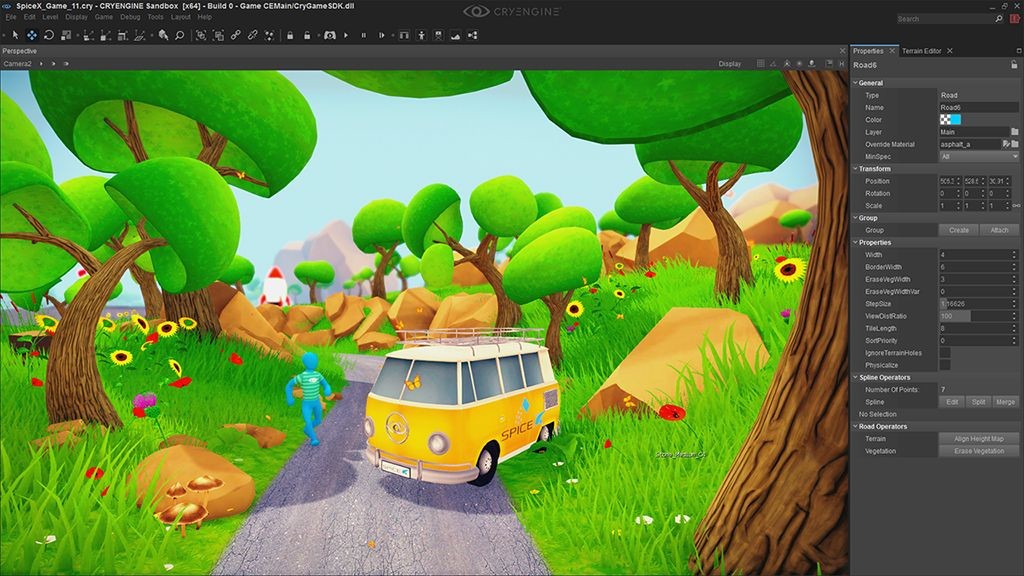The width and height of the screenshot is (1024, 576).
Task: Toggle the IgnoreTerrainHoles checkbox
Action: point(944,353)
